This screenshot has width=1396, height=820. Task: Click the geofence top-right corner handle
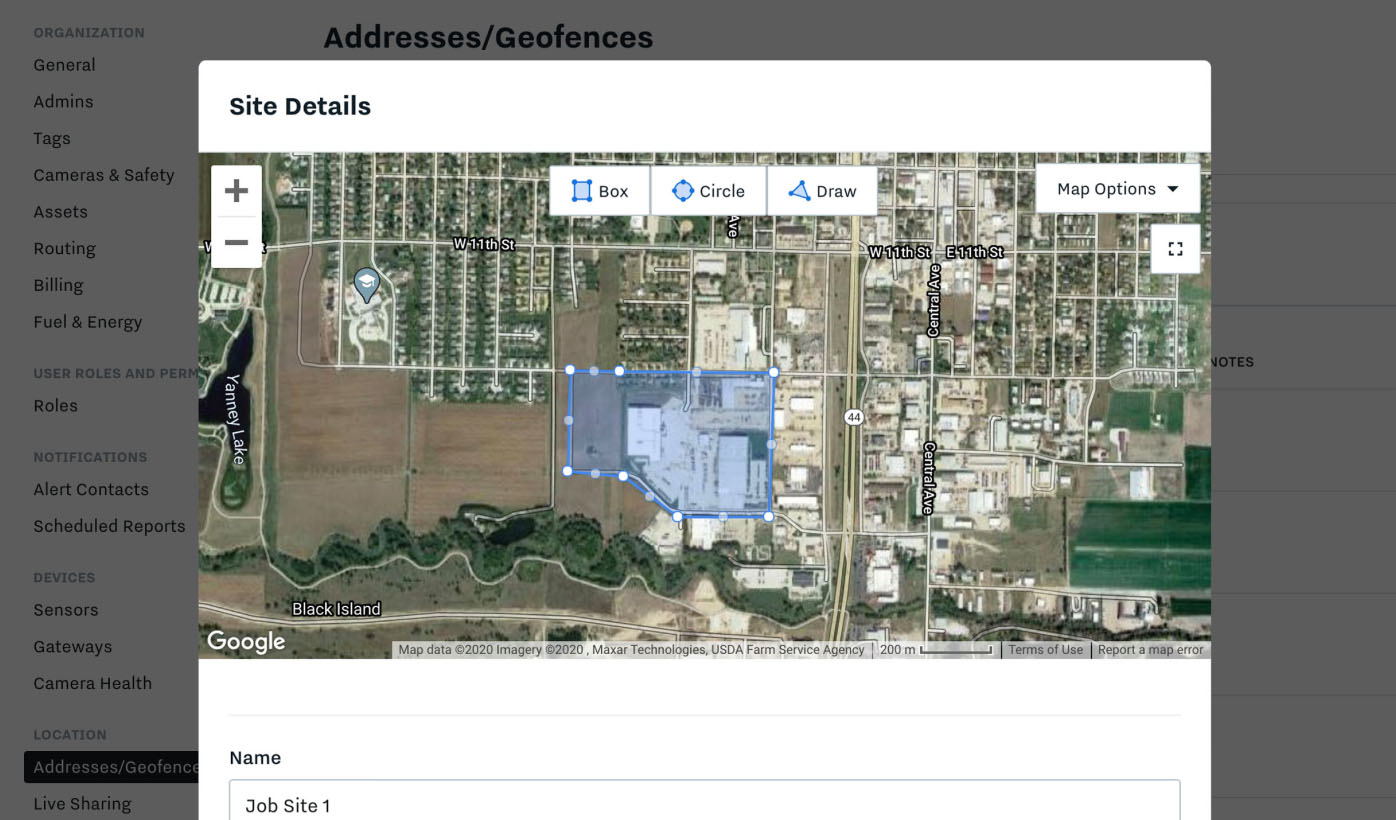click(x=774, y=372)
